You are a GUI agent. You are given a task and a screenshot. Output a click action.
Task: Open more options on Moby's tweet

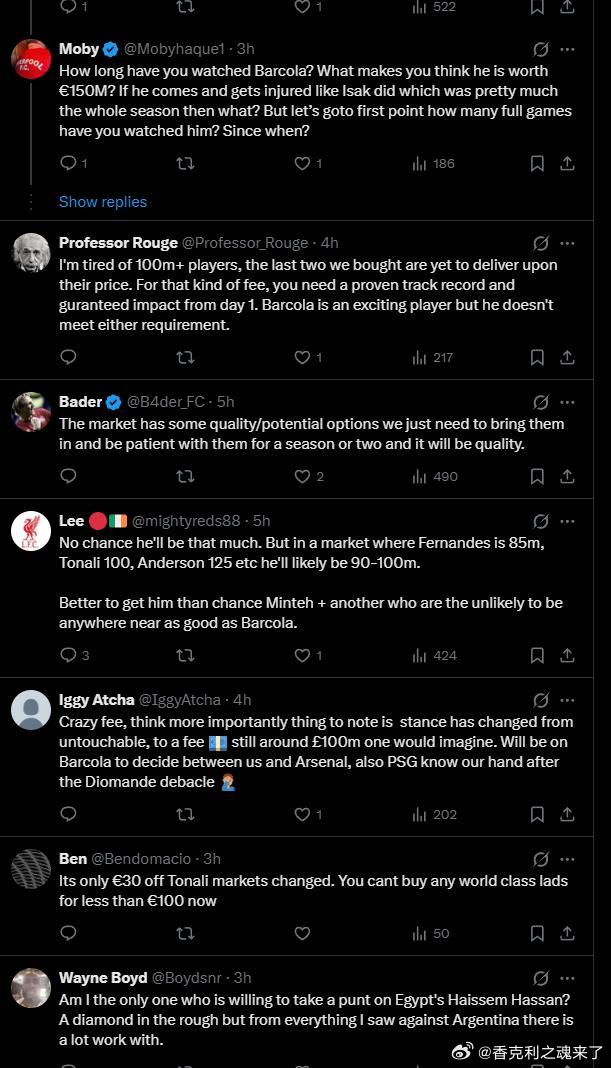[567, 49]
